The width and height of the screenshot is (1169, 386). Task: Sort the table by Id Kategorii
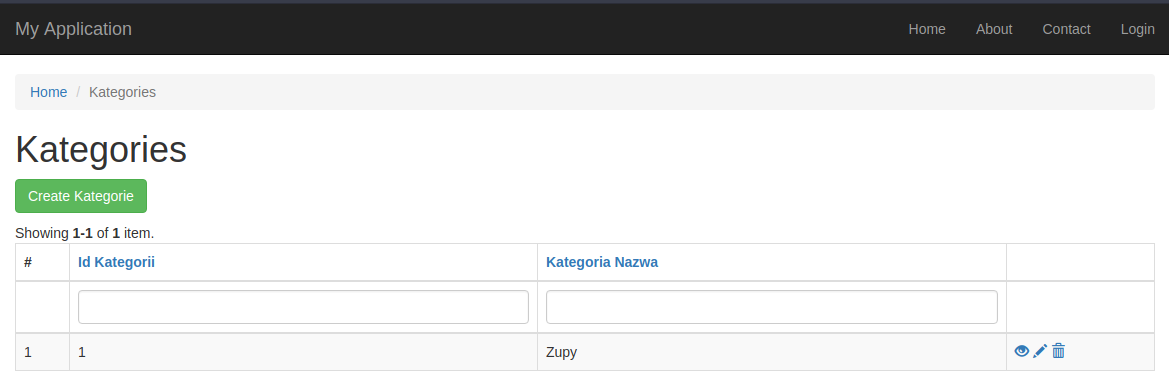pyautogui.click(x=116, y=262)
